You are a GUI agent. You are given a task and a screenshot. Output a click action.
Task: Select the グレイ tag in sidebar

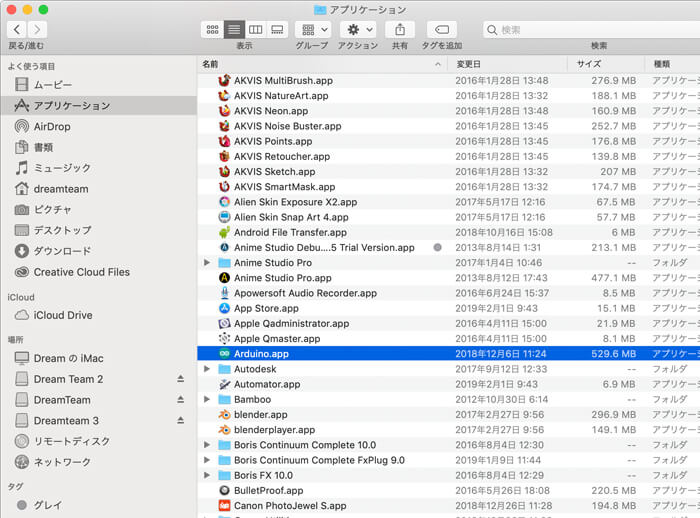coord(99,505)
